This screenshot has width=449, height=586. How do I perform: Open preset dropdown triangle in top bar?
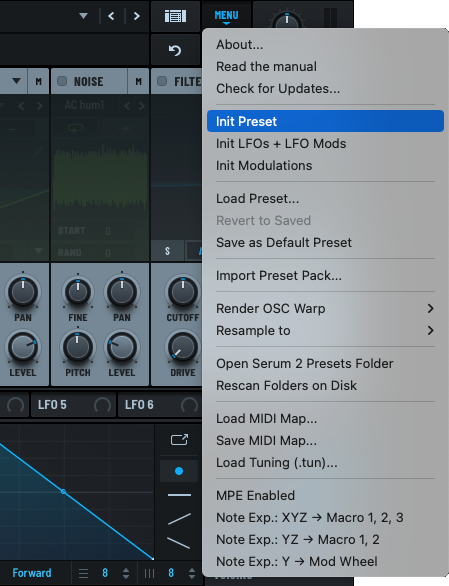pos(84,16)
